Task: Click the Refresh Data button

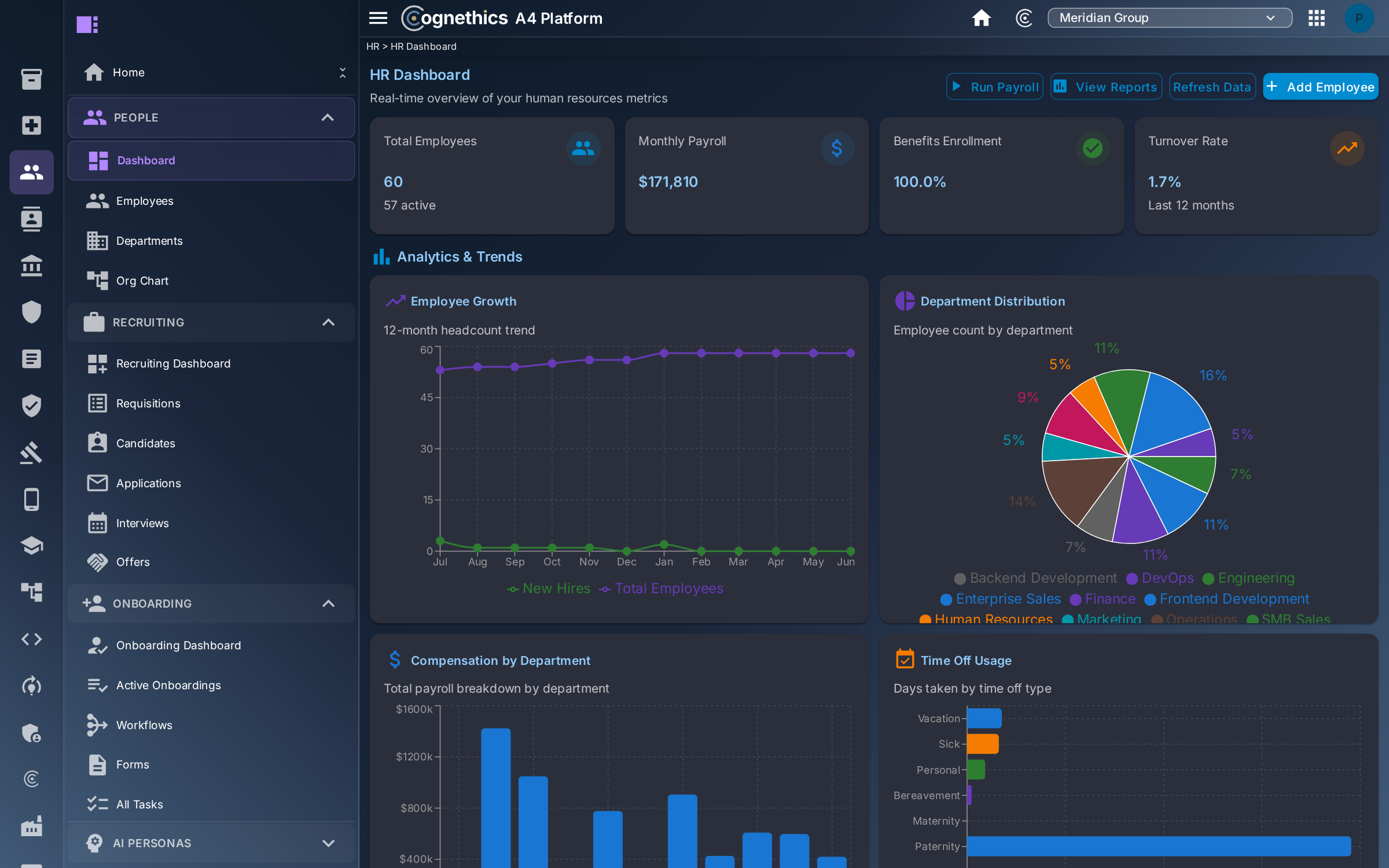Action: point(1212,87)
